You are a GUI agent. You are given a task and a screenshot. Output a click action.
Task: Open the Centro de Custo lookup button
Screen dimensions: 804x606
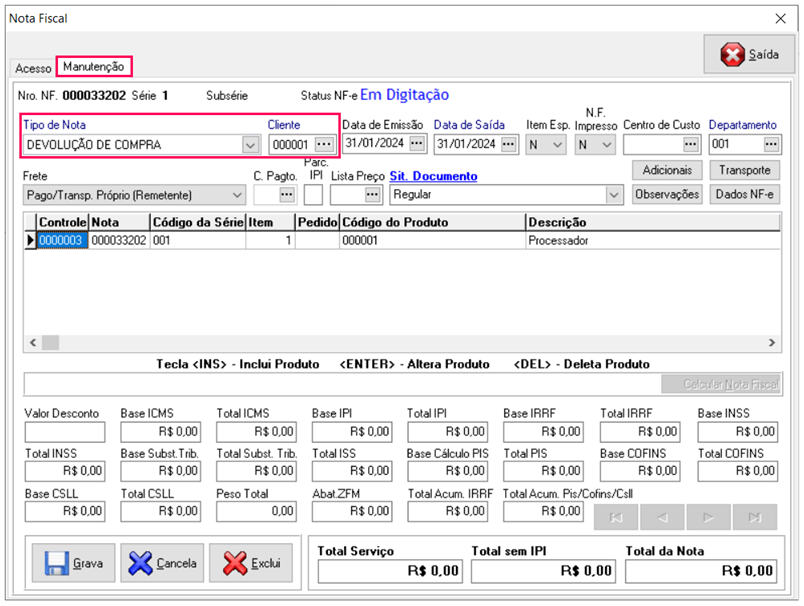pyautogui.click(x=691, y=144)
